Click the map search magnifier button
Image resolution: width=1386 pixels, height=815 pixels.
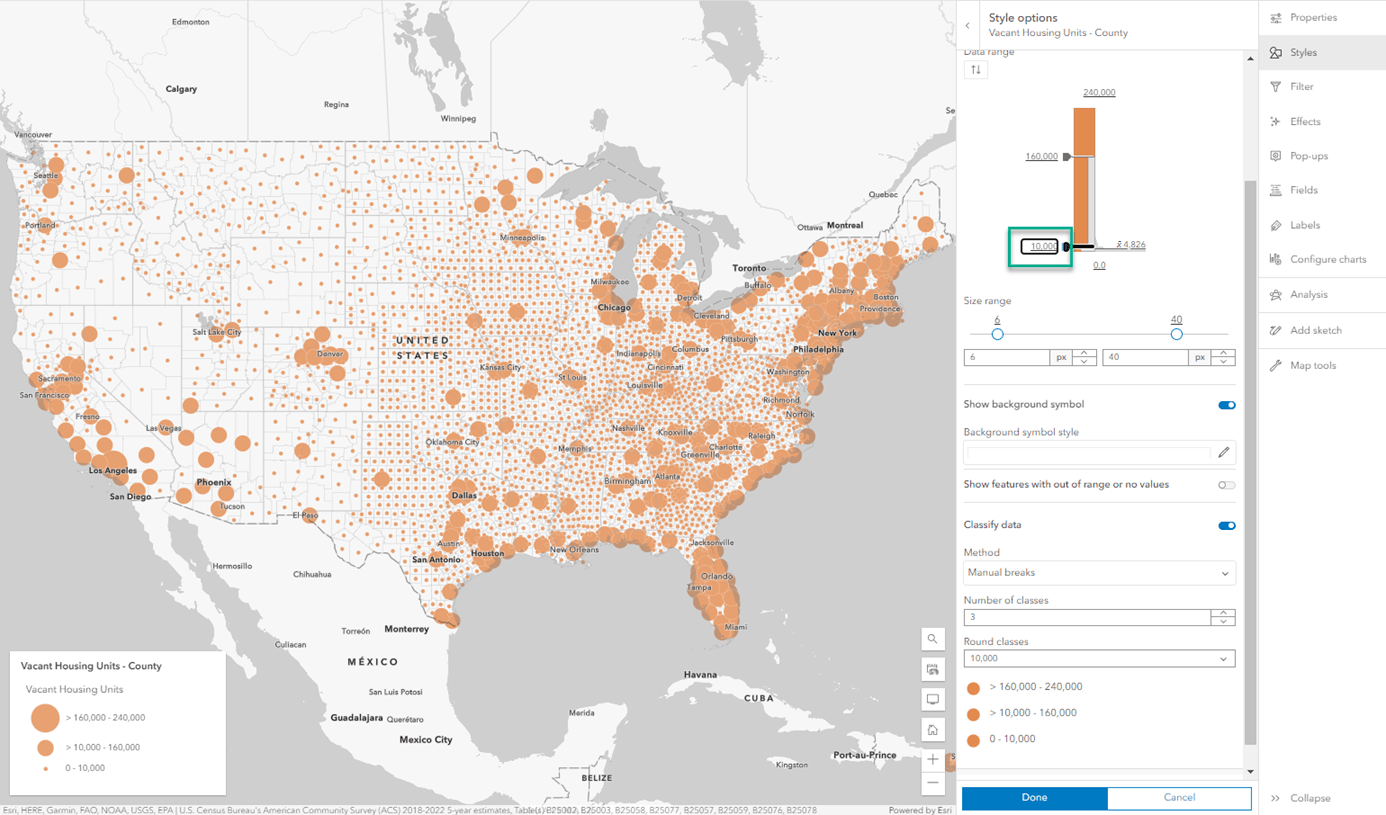(933, 639)
